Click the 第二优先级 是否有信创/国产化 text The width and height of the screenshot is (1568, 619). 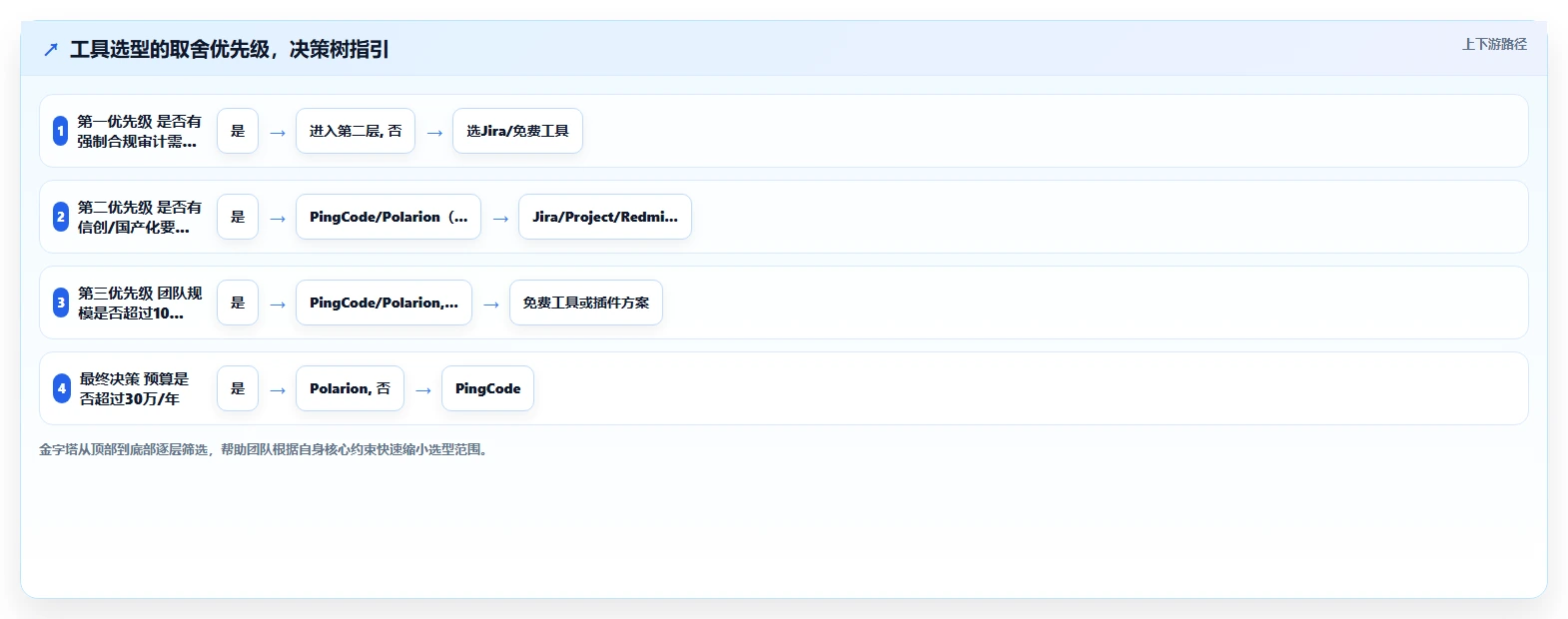click(140, 217)
